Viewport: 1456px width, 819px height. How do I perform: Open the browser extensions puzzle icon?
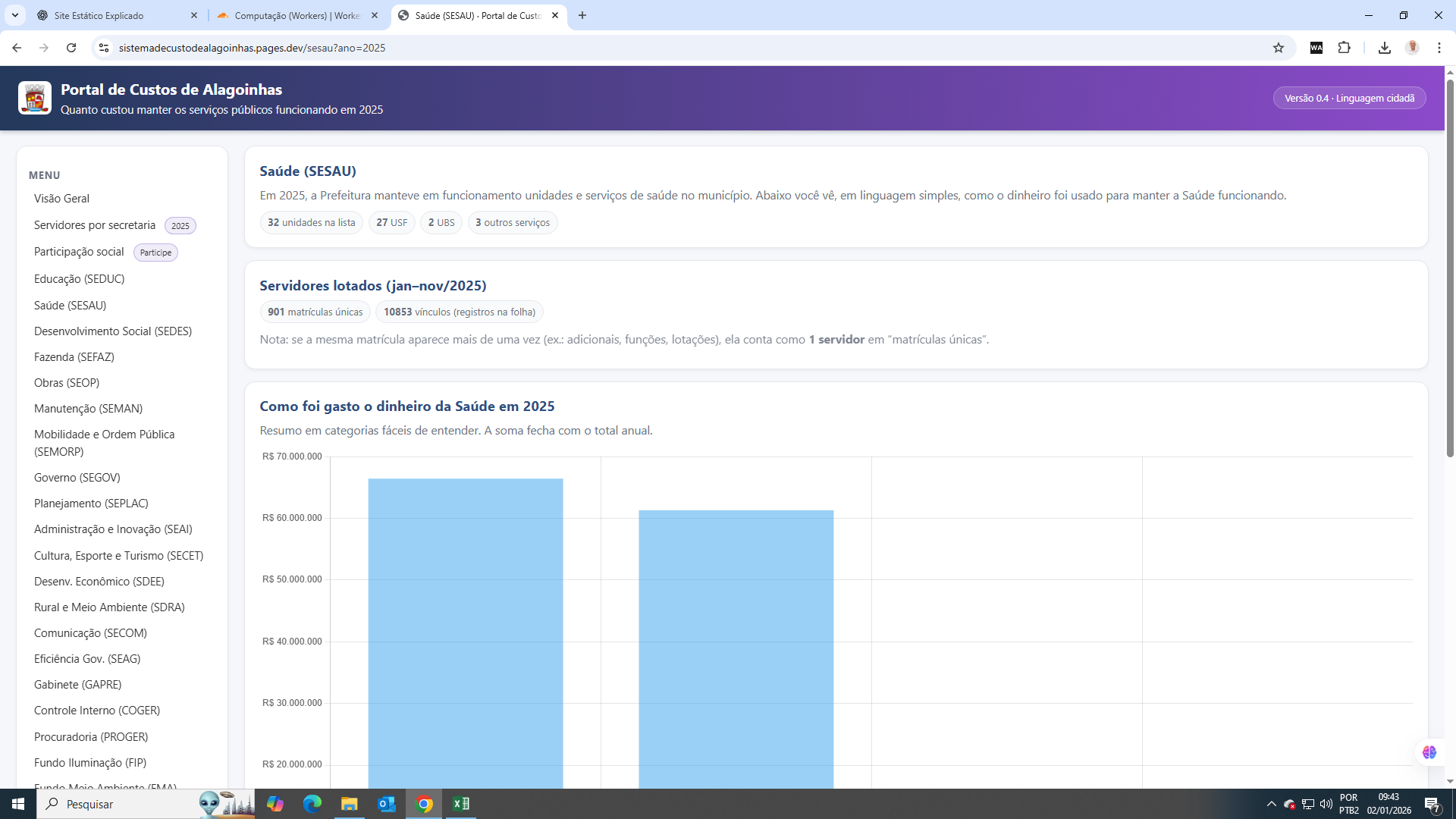point(1344,48)
